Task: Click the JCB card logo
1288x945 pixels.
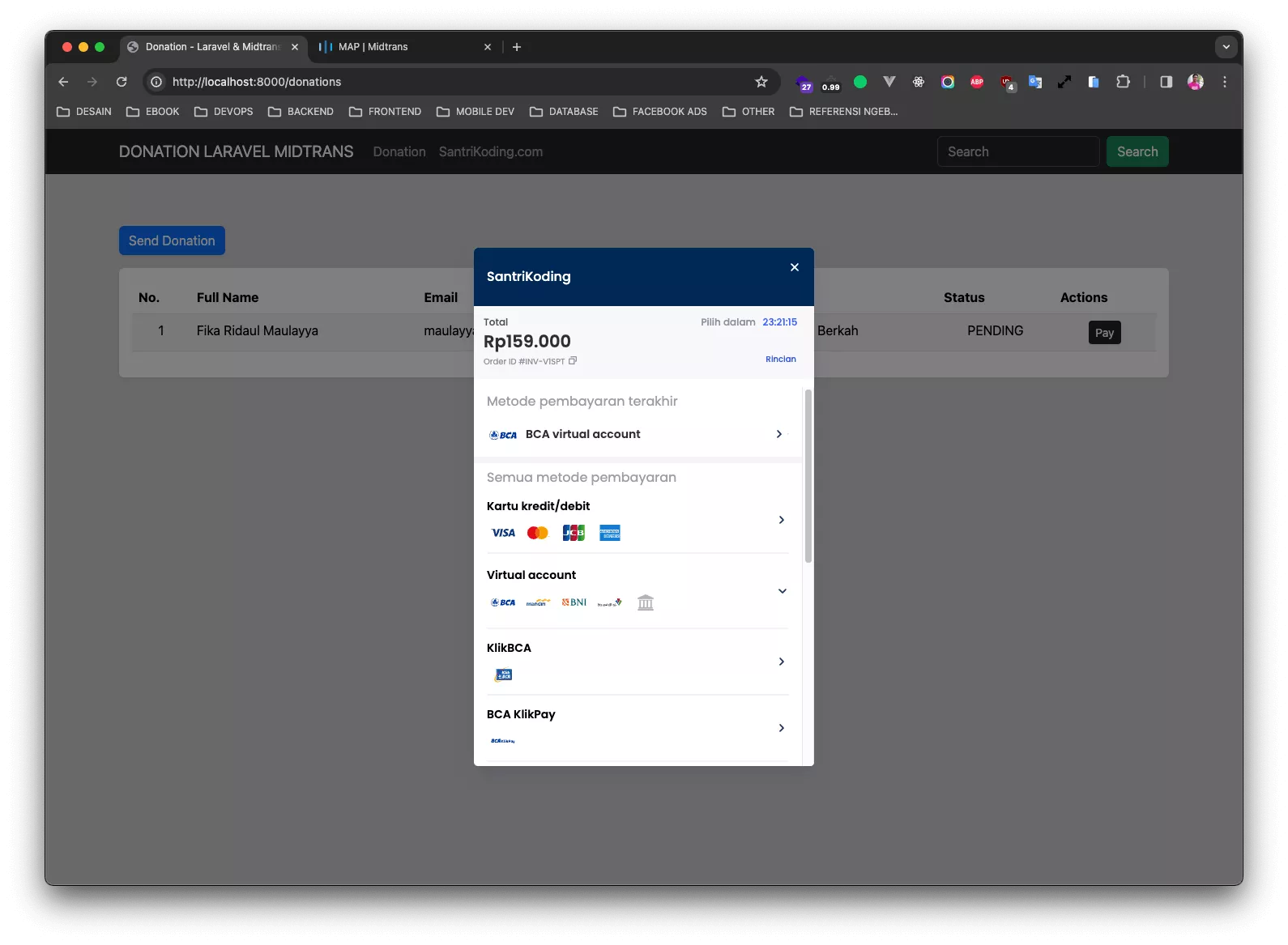Action: click(574, 533)
